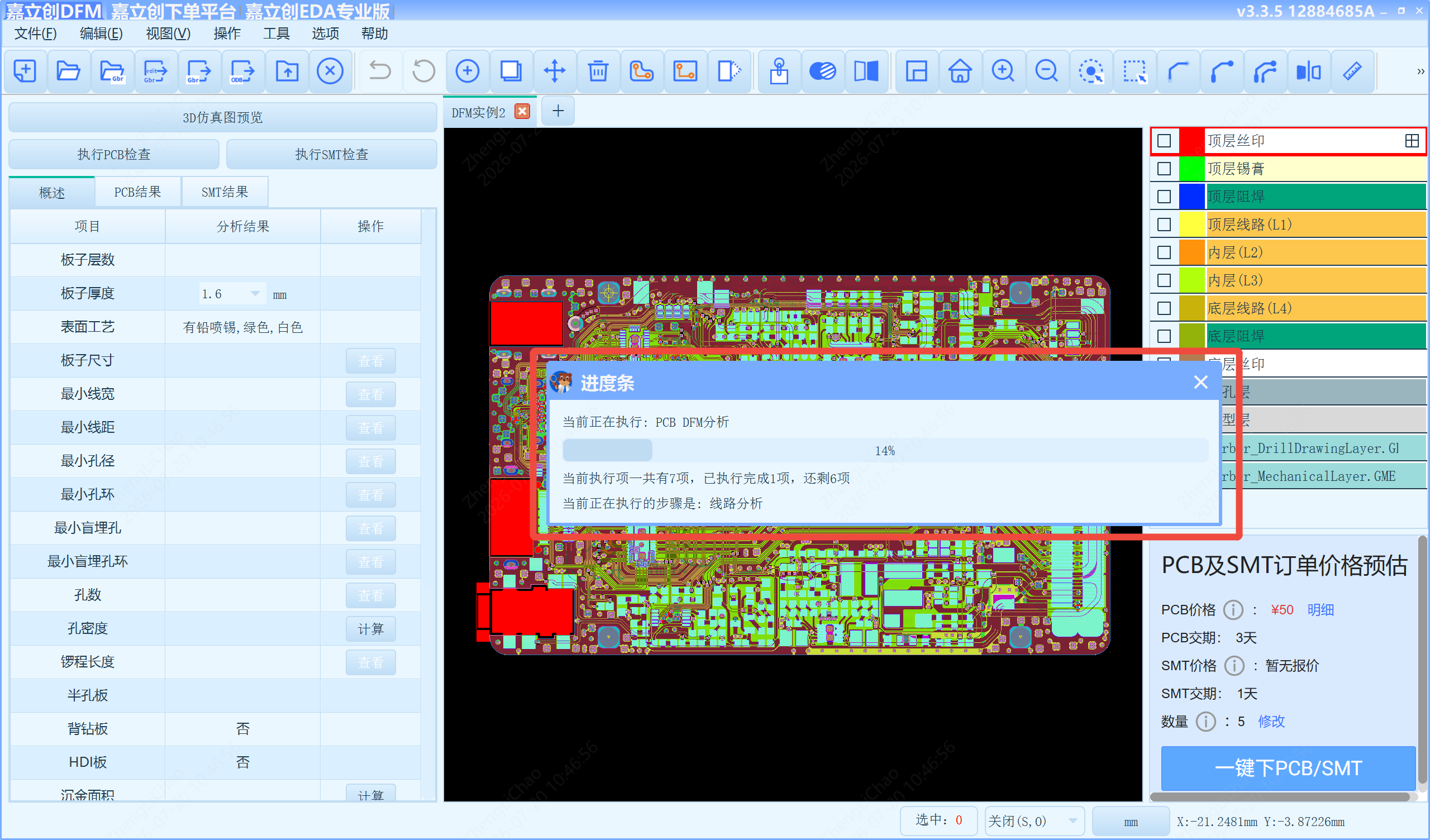Click the red 顶层丝印 color swatch
Viewport: 1430px width, 840px height.
[1191, 141]
